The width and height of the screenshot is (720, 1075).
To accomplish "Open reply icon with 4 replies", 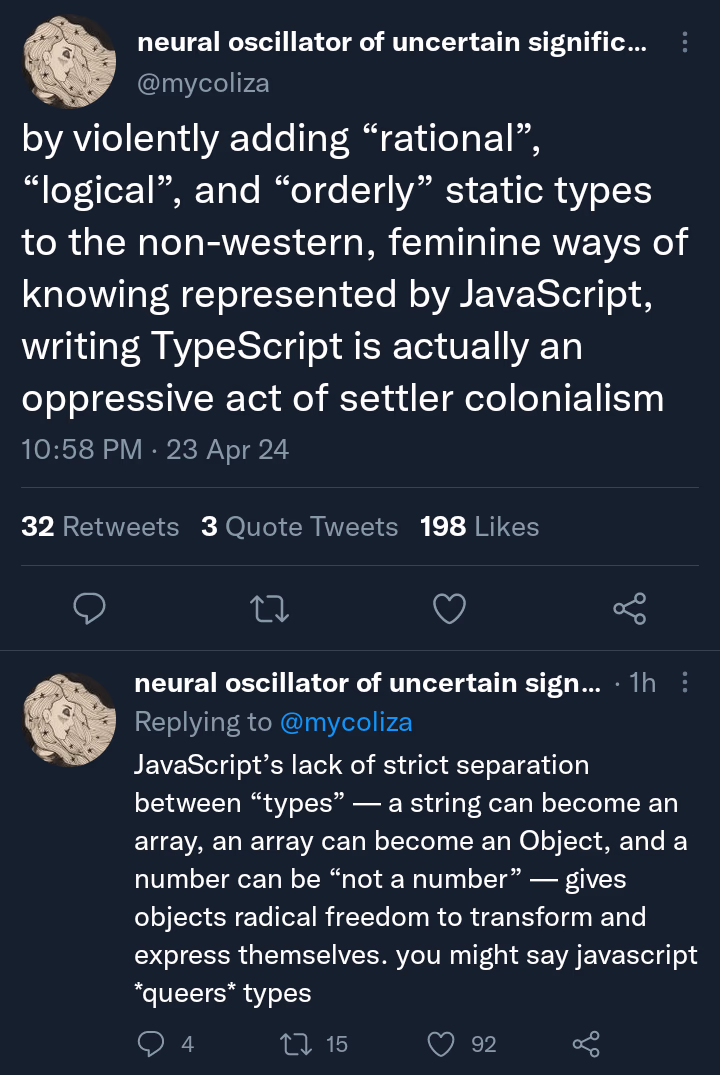I will [151, 1043].
